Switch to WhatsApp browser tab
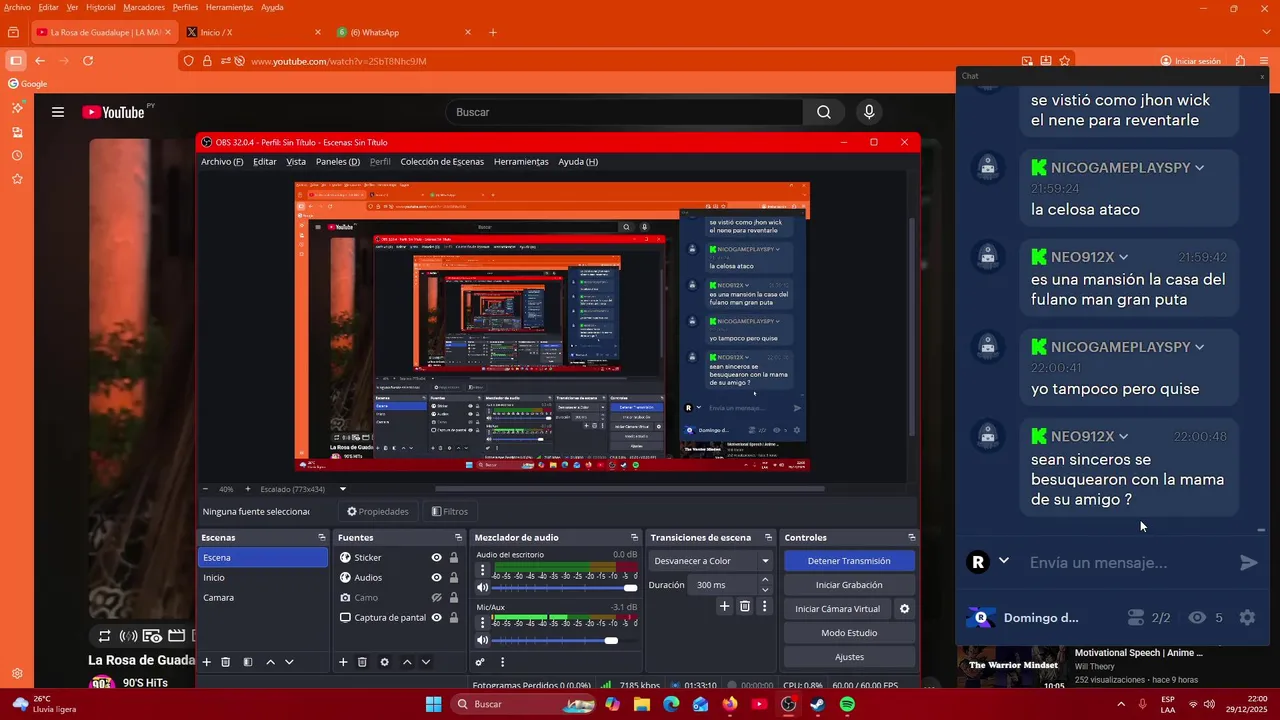This screenshot has width=1280, height=720. tap(404, 32)
